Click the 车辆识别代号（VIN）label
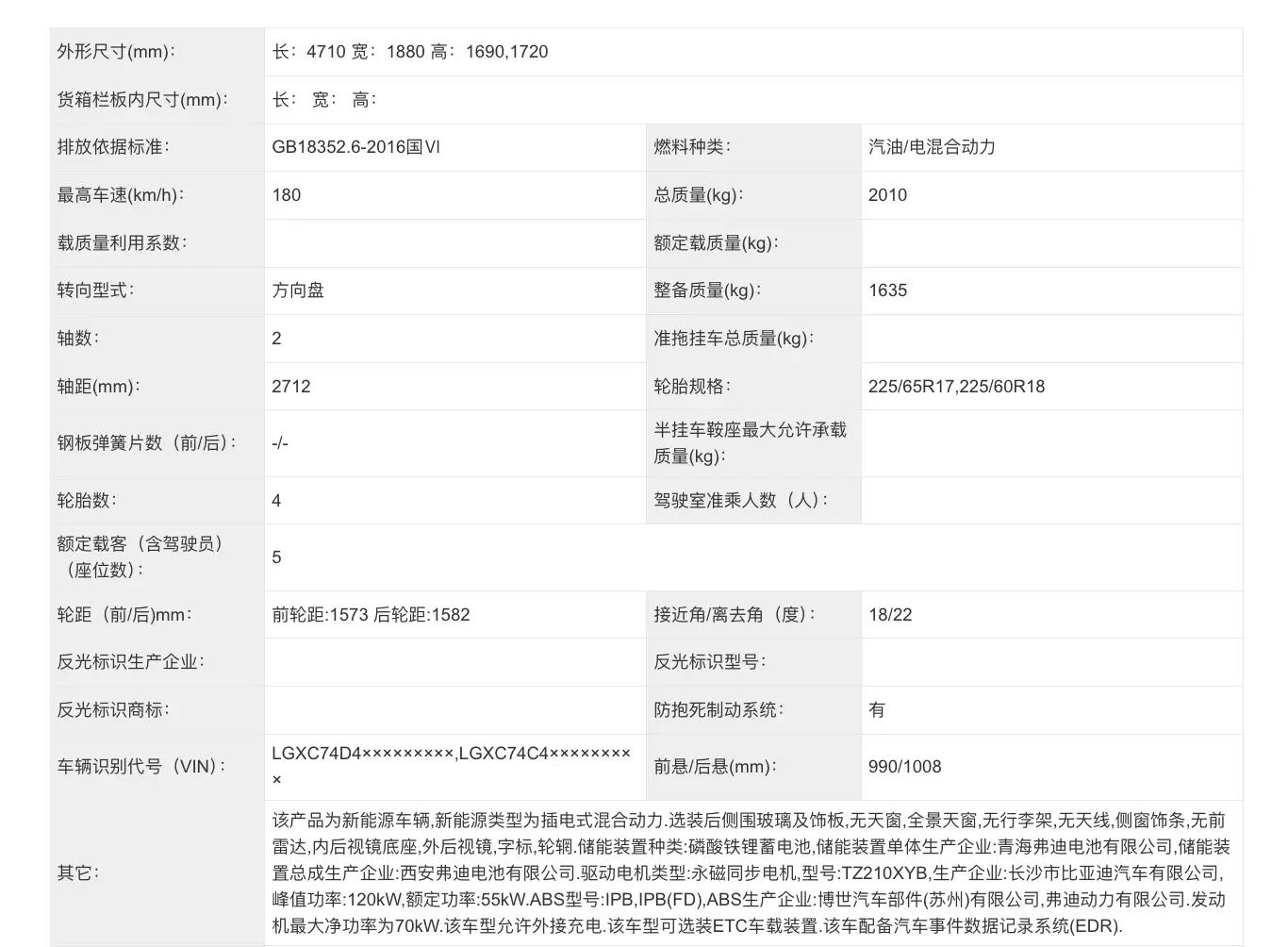Image resolution: width=1288 pixels, height=947 pixels. click(x=141, y=767)
